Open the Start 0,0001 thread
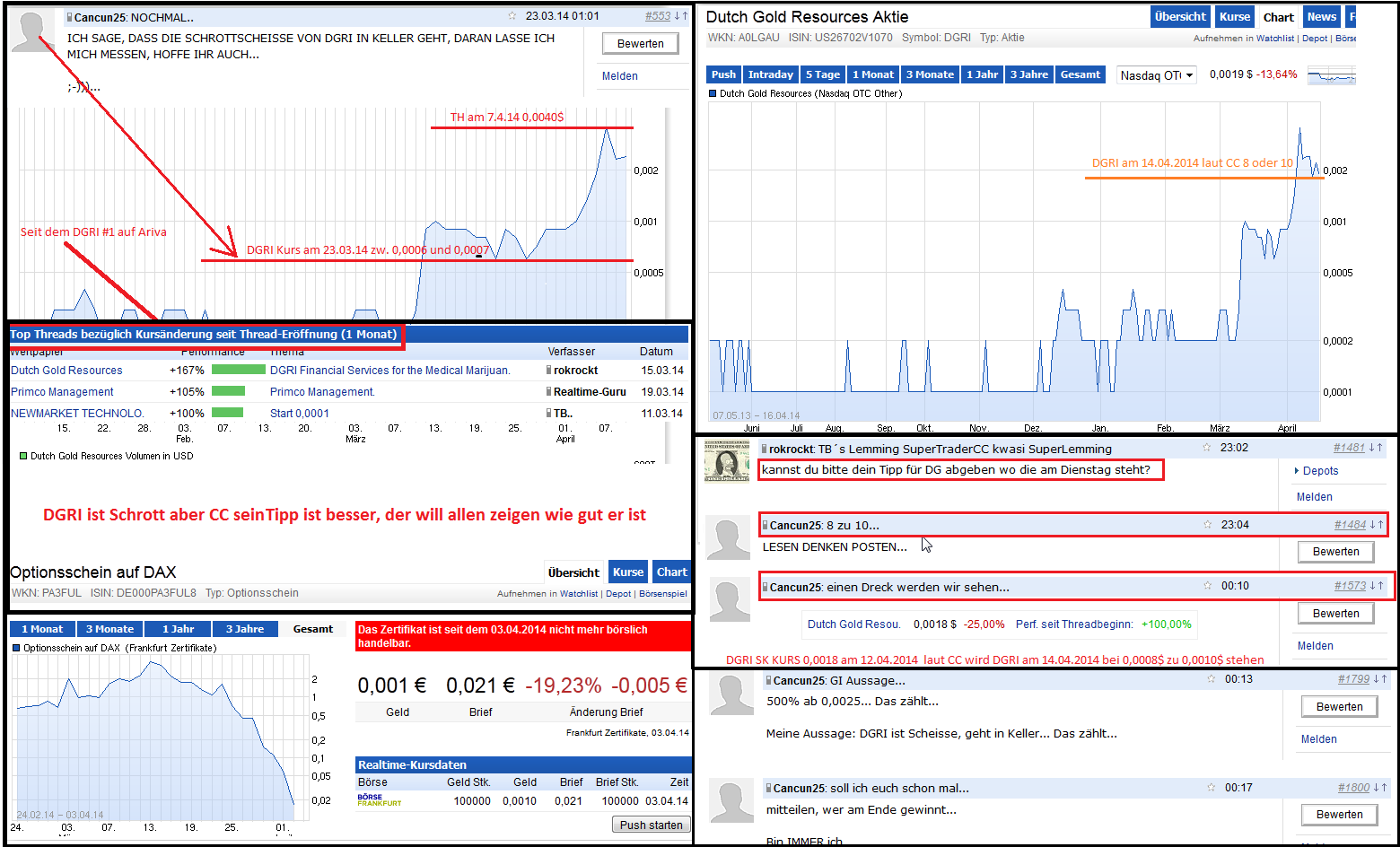This screenshot has height=847, width=1400. [300, 414]
